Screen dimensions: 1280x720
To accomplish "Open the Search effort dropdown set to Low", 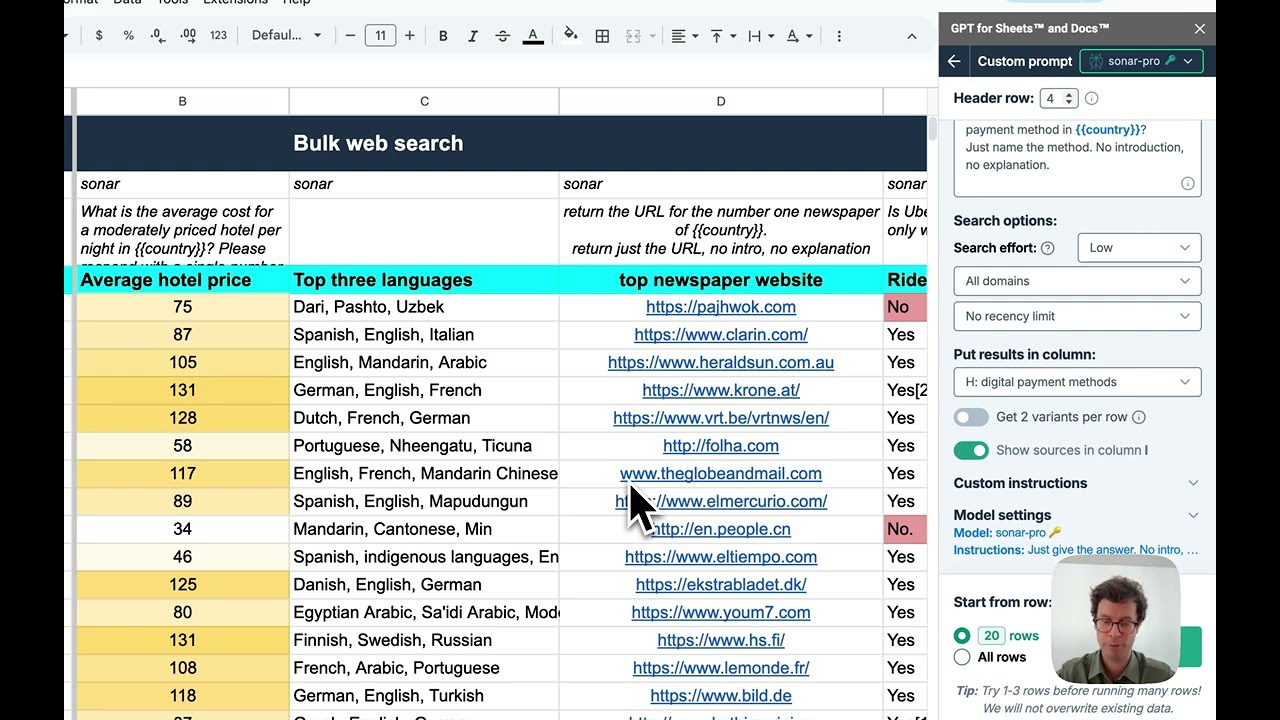I will [1139, 248].
